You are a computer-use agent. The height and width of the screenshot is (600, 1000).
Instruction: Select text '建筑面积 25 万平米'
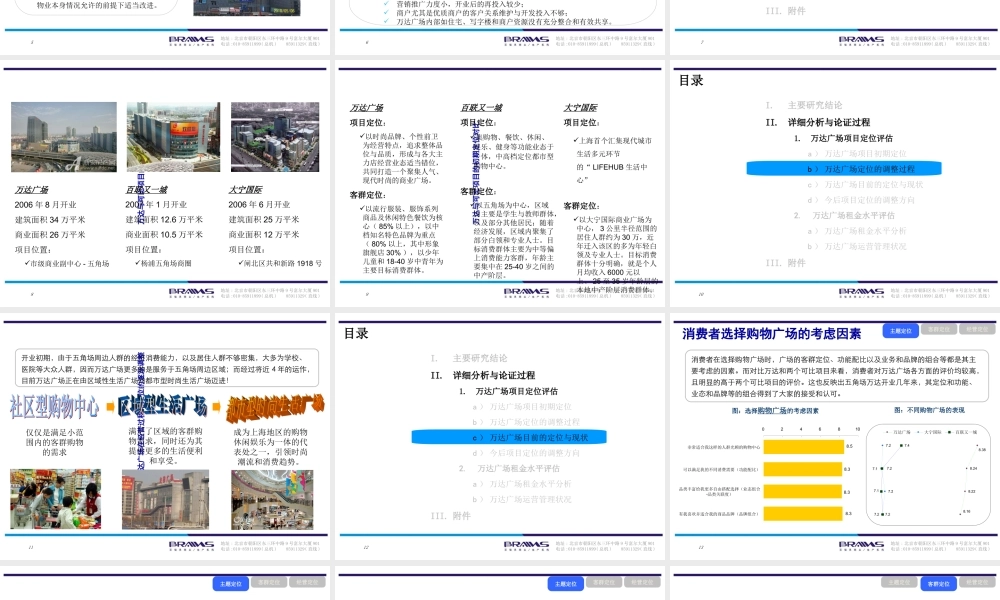pos(264,219)
